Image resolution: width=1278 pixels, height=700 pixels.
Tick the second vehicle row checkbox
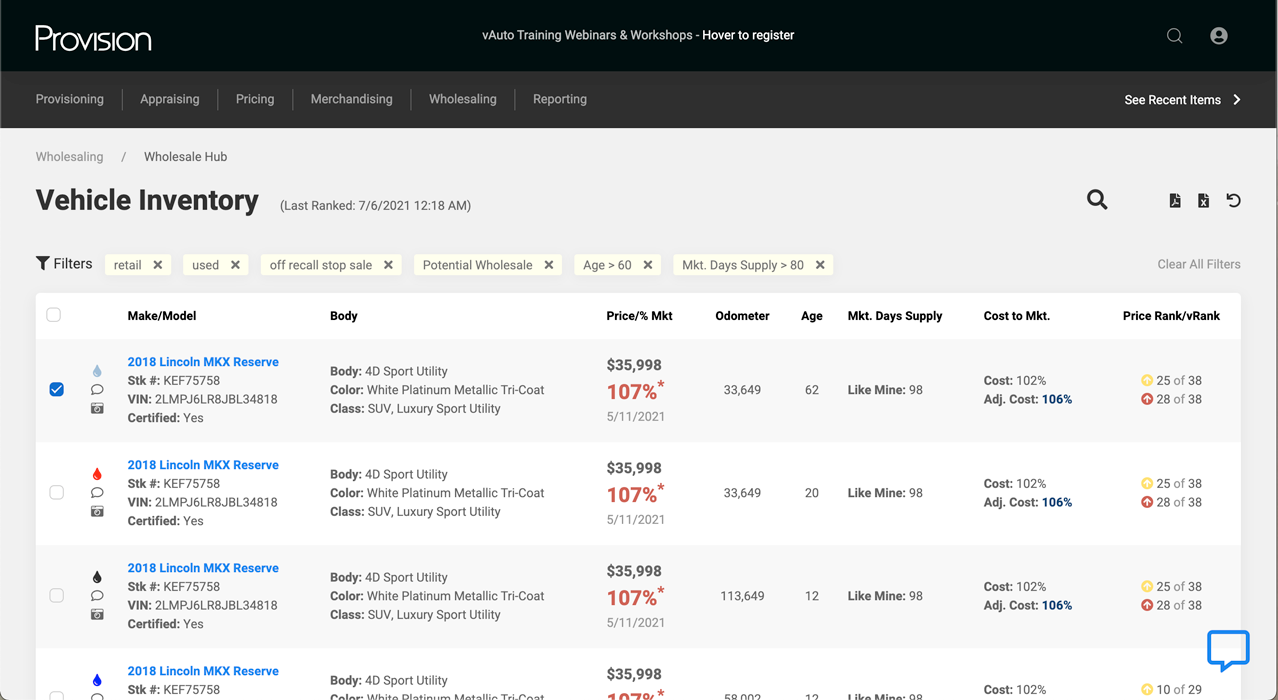tap(57, 492)
